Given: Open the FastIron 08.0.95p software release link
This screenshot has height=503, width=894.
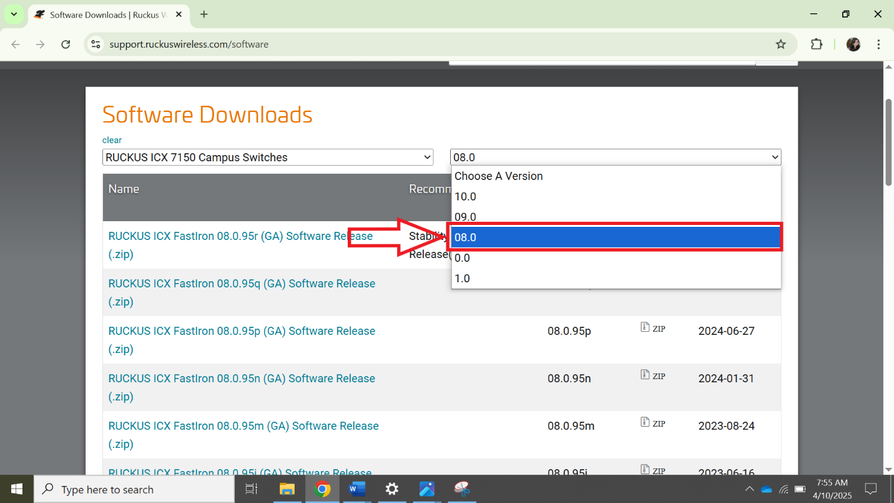Looking at the screenshot, I should [241, 331].
